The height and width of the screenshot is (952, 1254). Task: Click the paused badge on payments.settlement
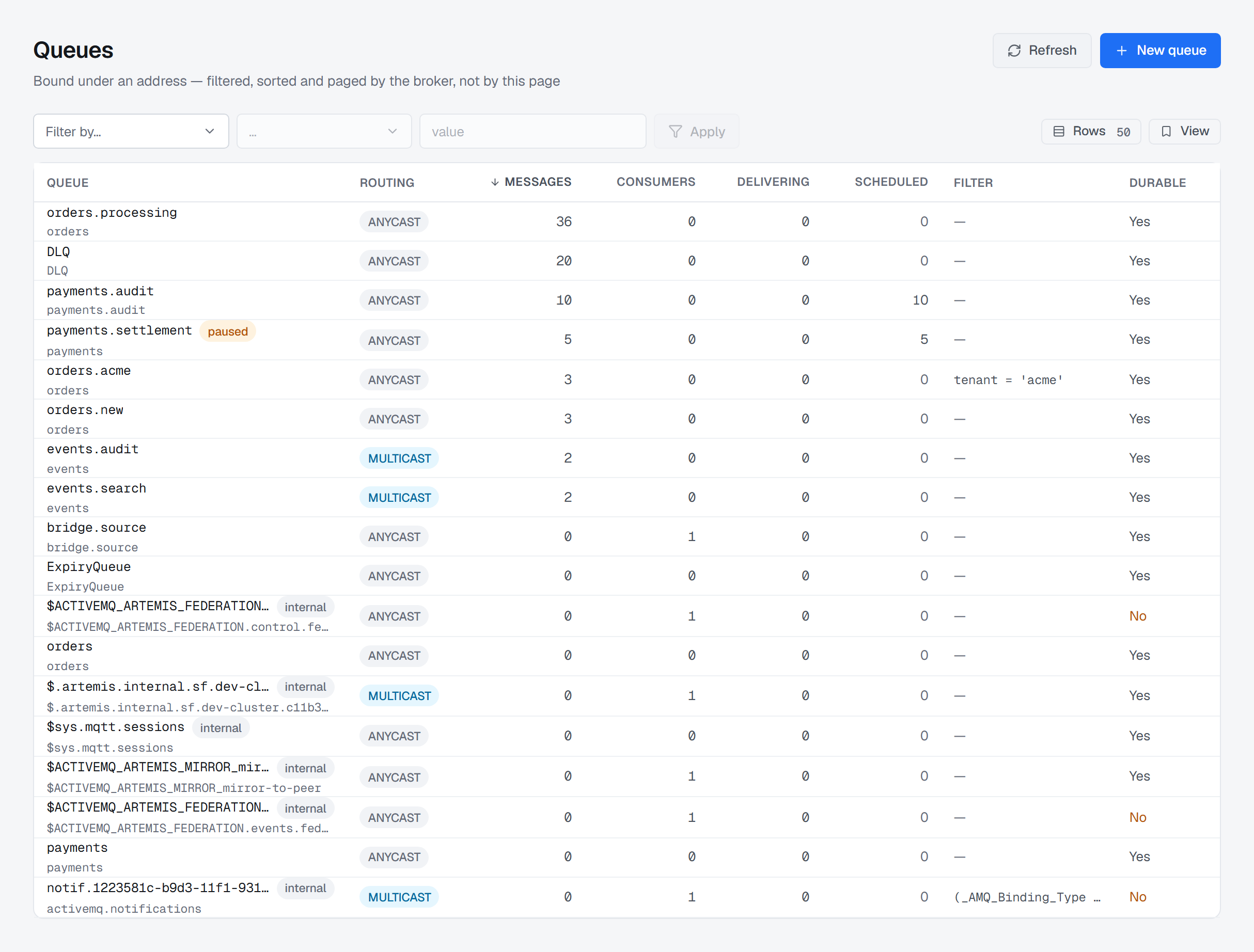point(227,331)
